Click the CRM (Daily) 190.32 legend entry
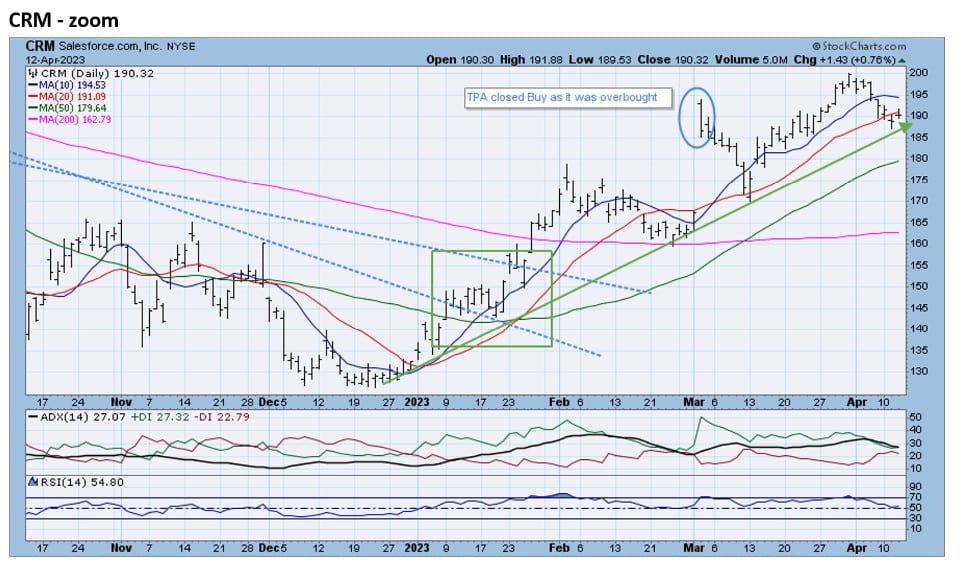The height and width of the screenshot is (567, 977). pyautogui.click(x=91, y=73)
